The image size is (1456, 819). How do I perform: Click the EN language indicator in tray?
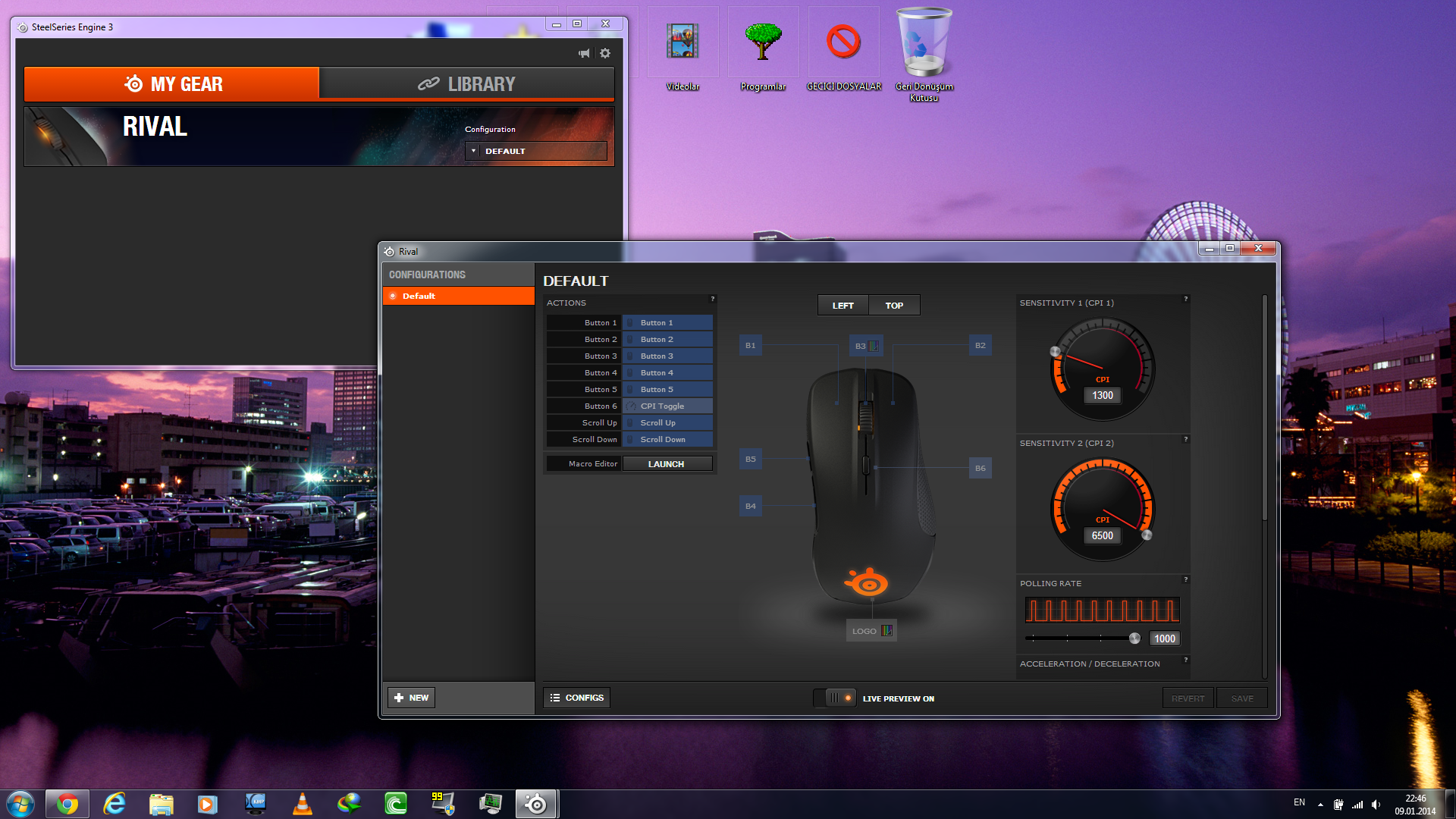1299,802
